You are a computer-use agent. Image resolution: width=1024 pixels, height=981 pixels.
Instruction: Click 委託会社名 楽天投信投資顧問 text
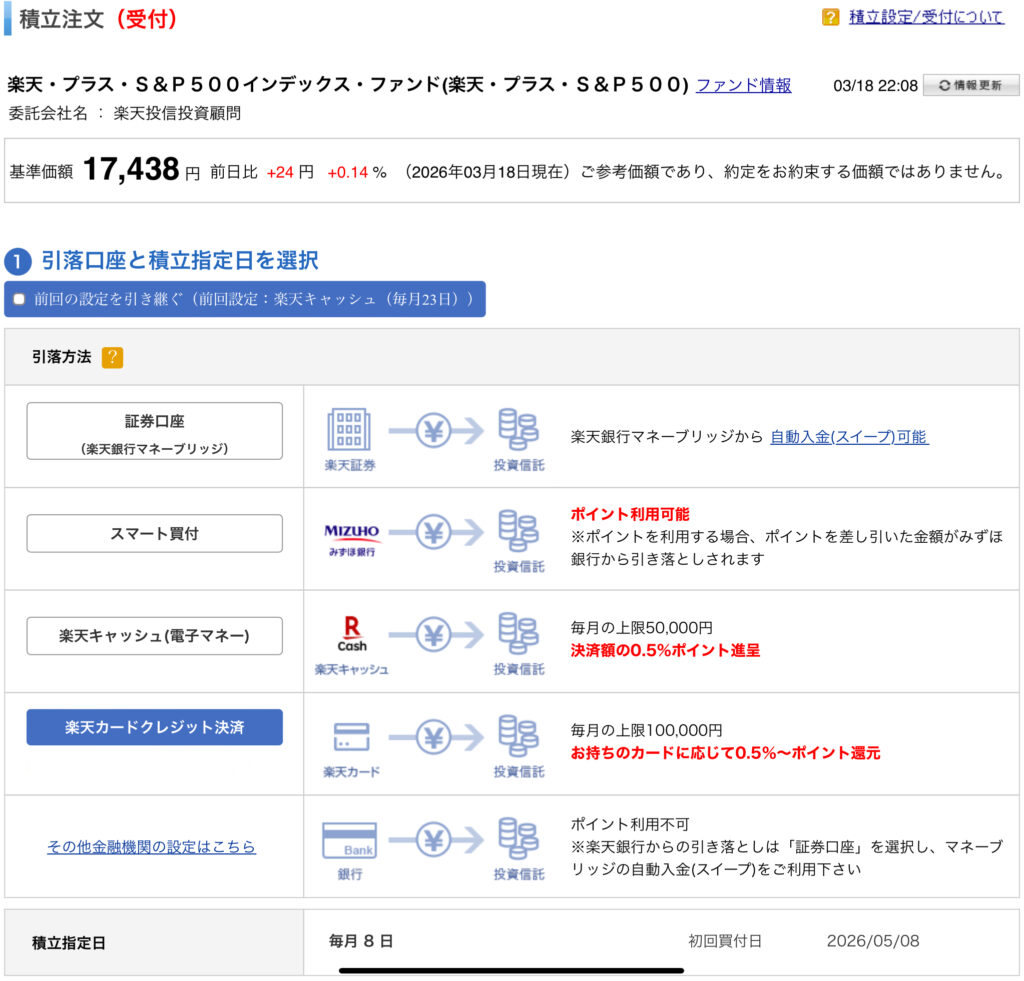click(x=125, y=113)
